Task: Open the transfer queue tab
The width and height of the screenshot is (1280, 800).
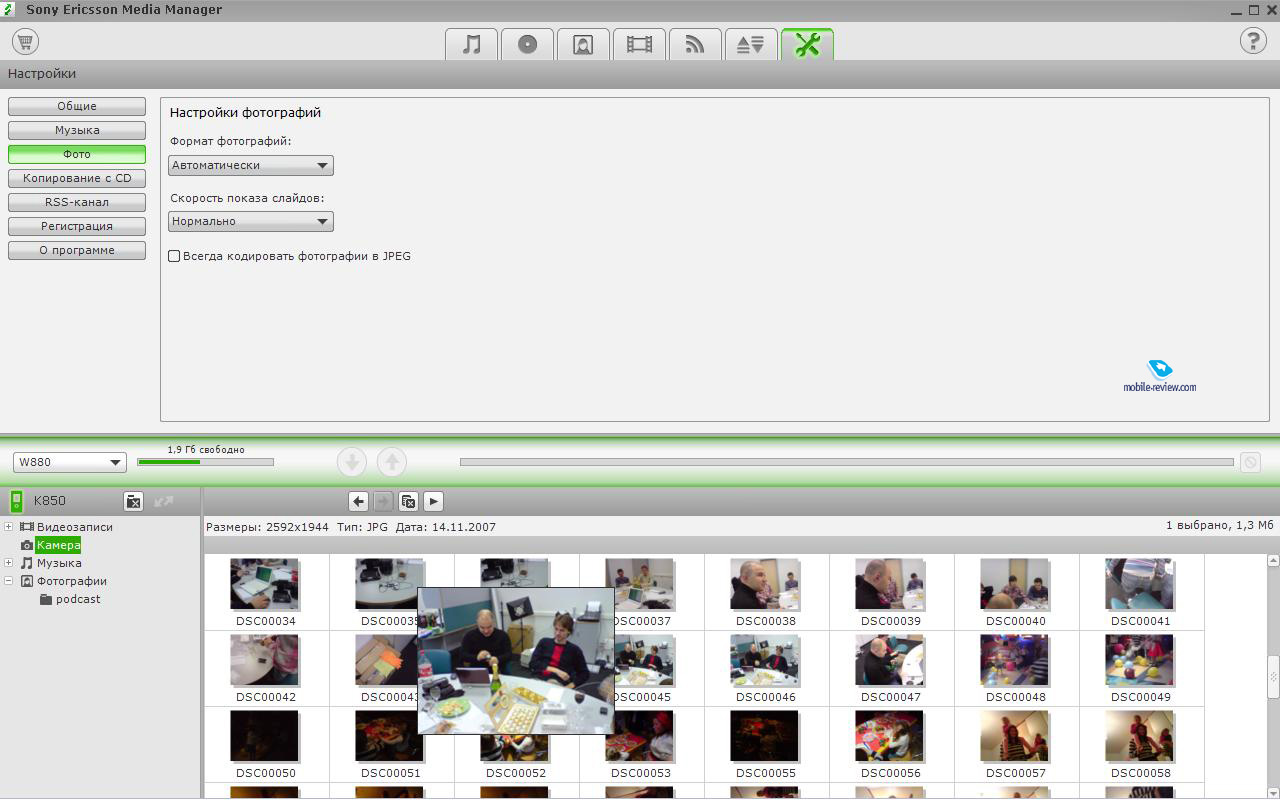Action: (x=751, y=44)
